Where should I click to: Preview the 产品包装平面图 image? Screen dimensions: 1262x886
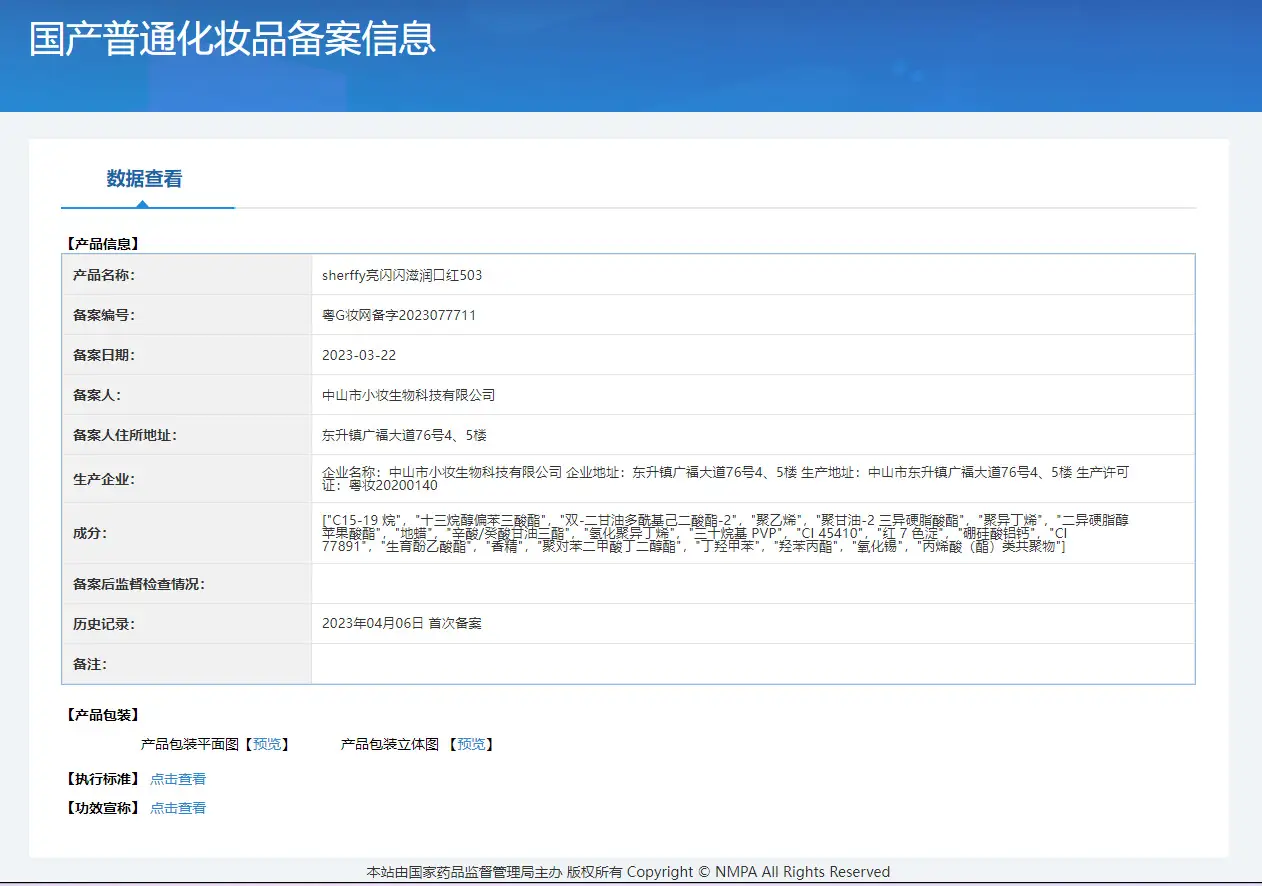267,744
